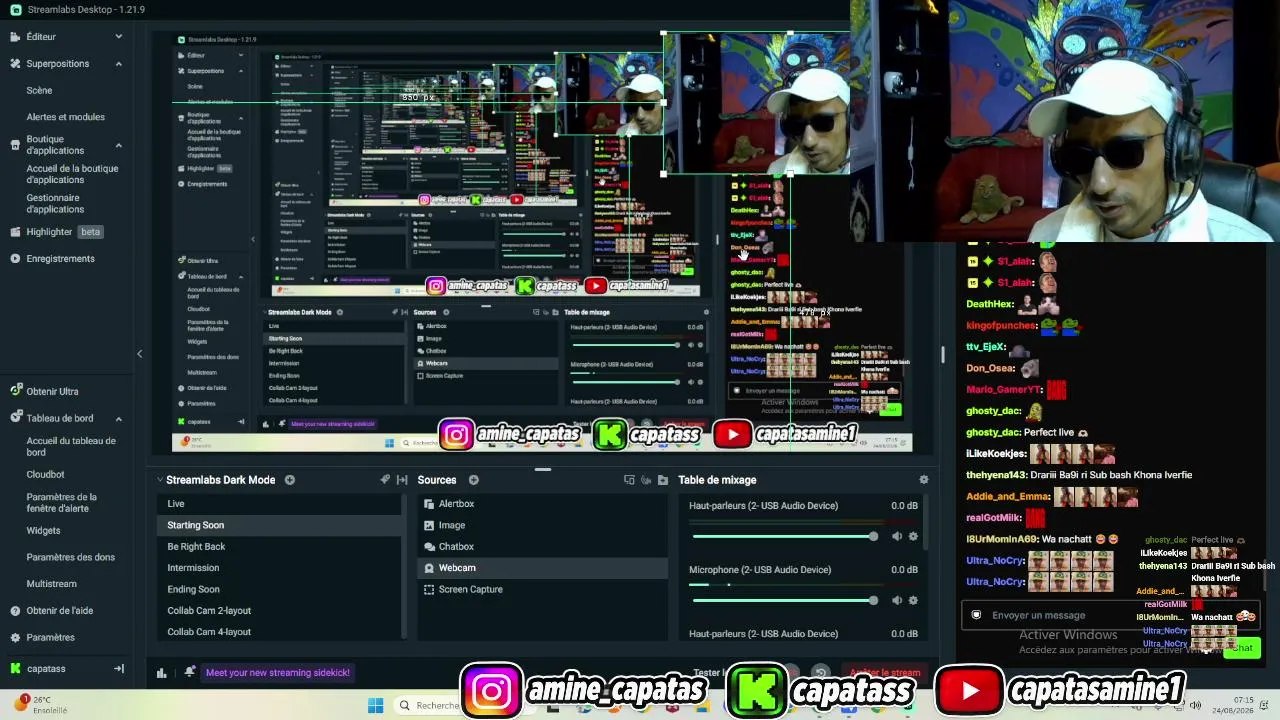Screen dimensions: 1280x720
Task: Open Haut-parleurs audio settings gear
Action: click(913, 537)
